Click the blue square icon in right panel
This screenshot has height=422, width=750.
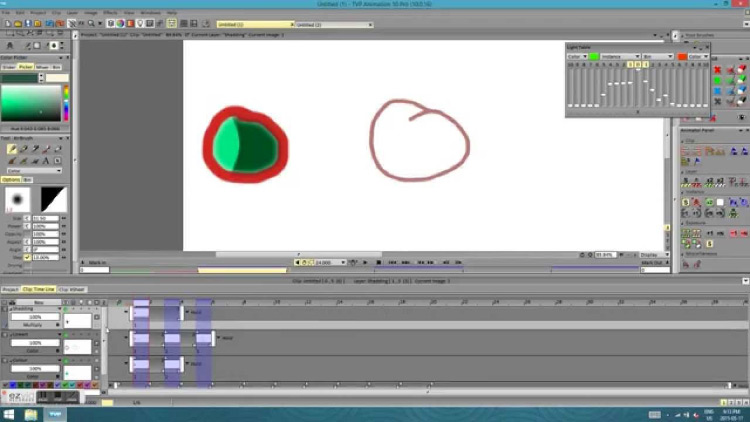(717, 91)
